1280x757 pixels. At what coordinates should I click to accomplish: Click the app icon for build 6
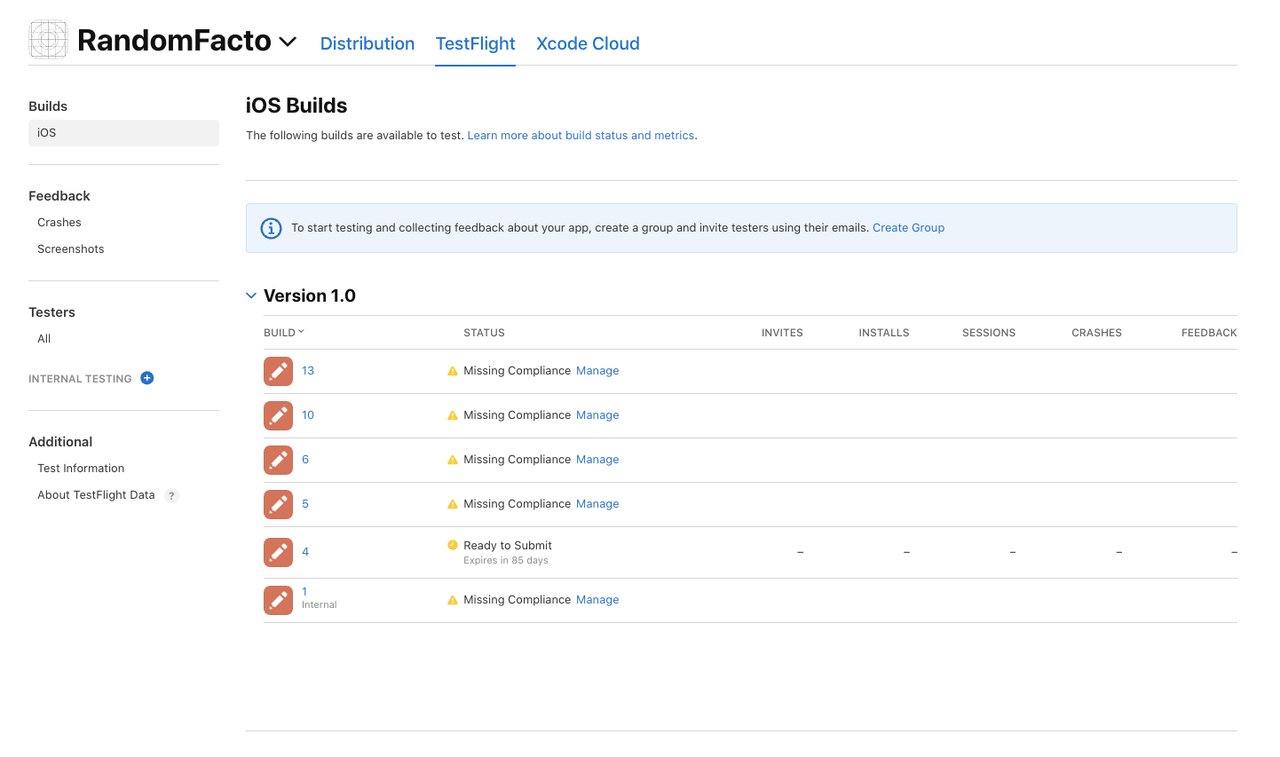click(x=278, y=460)
